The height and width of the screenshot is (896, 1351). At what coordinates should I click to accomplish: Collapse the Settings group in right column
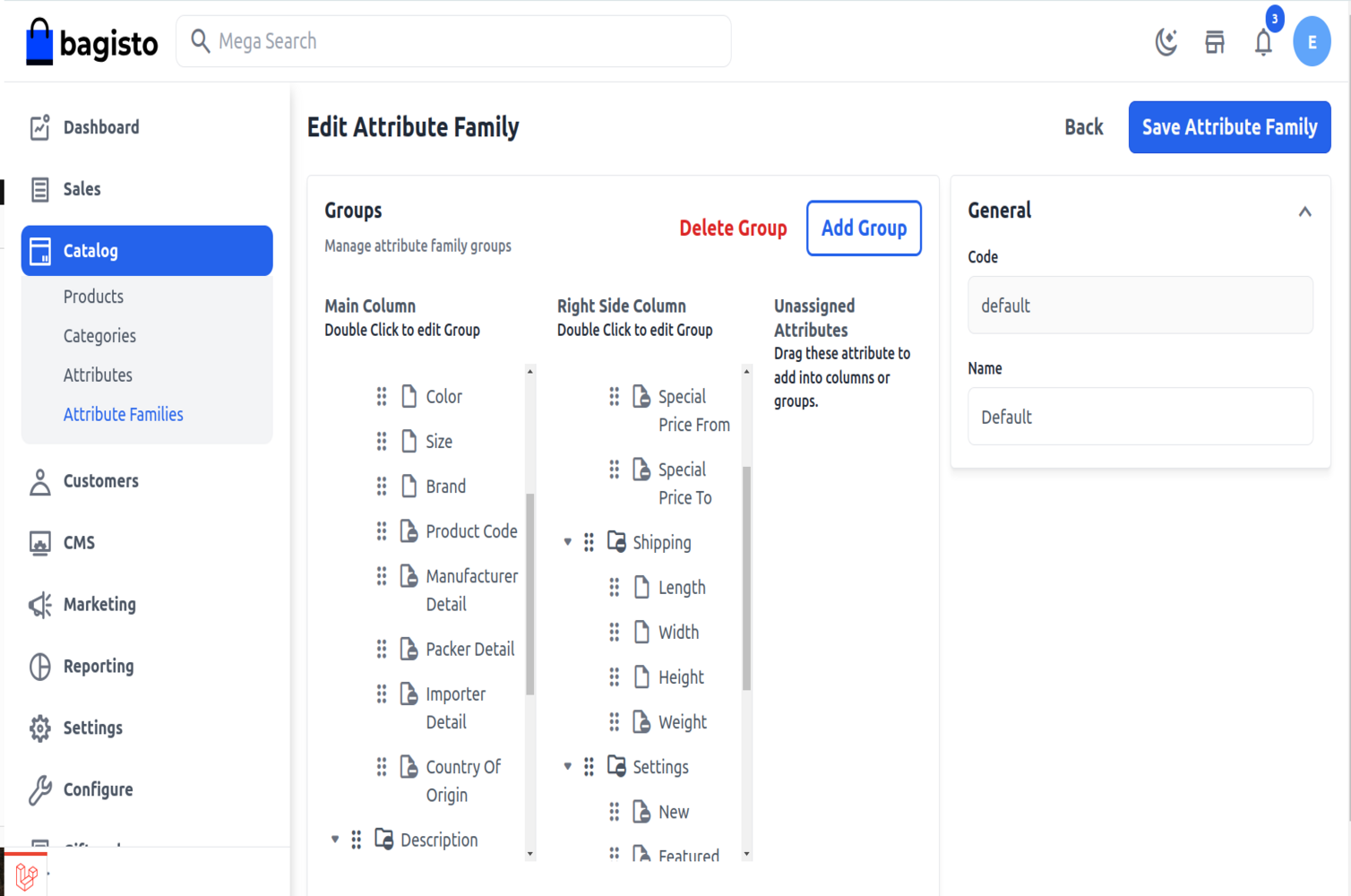point(567,766)
